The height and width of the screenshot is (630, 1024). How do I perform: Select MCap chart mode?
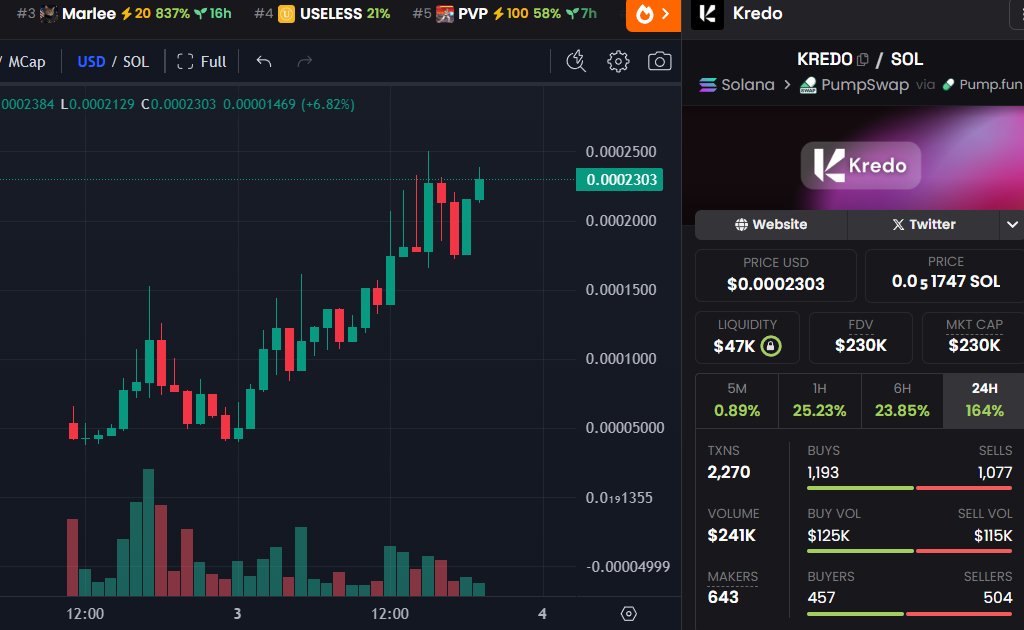(26, 61)
